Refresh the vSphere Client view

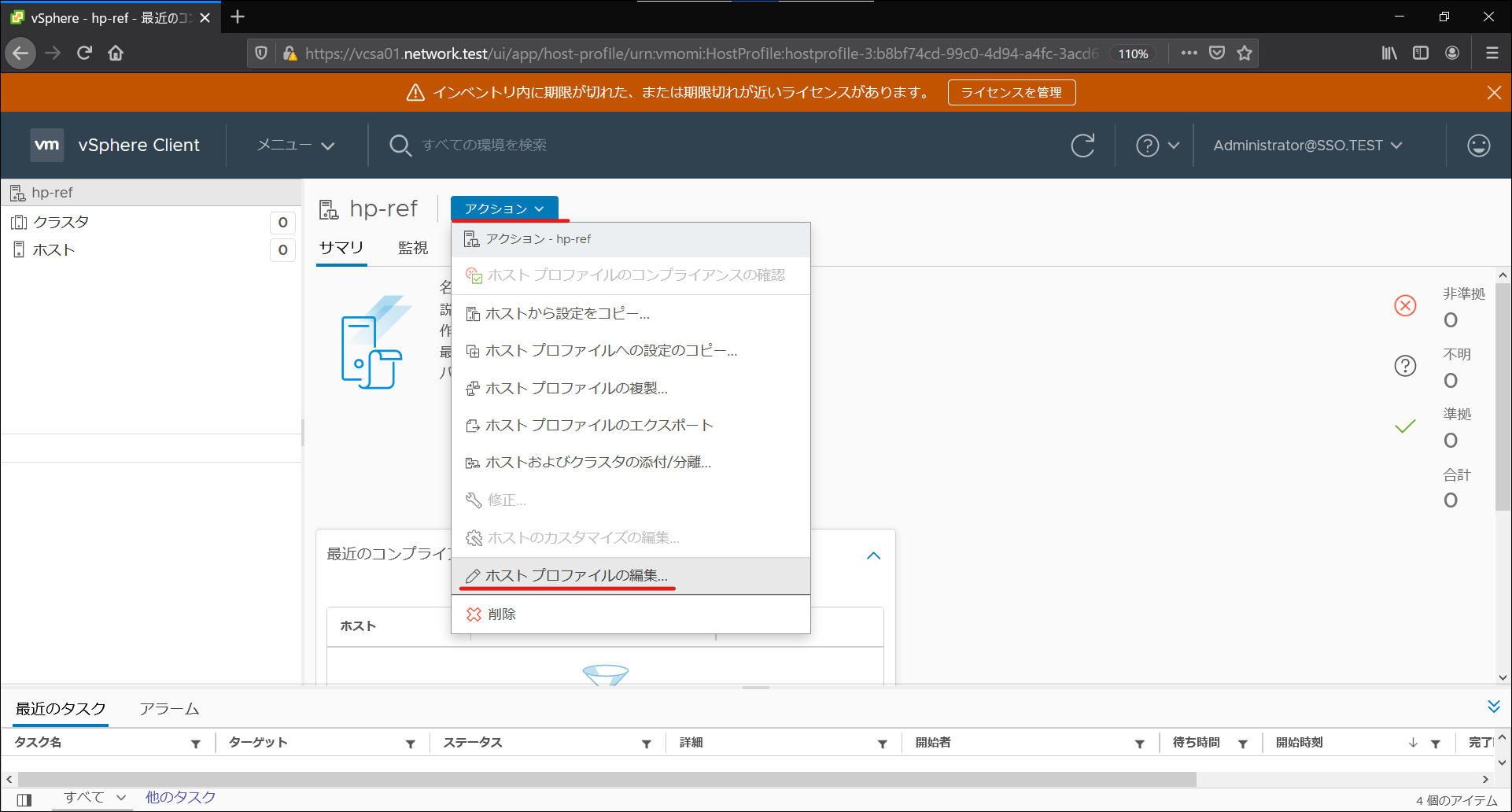1082,146
